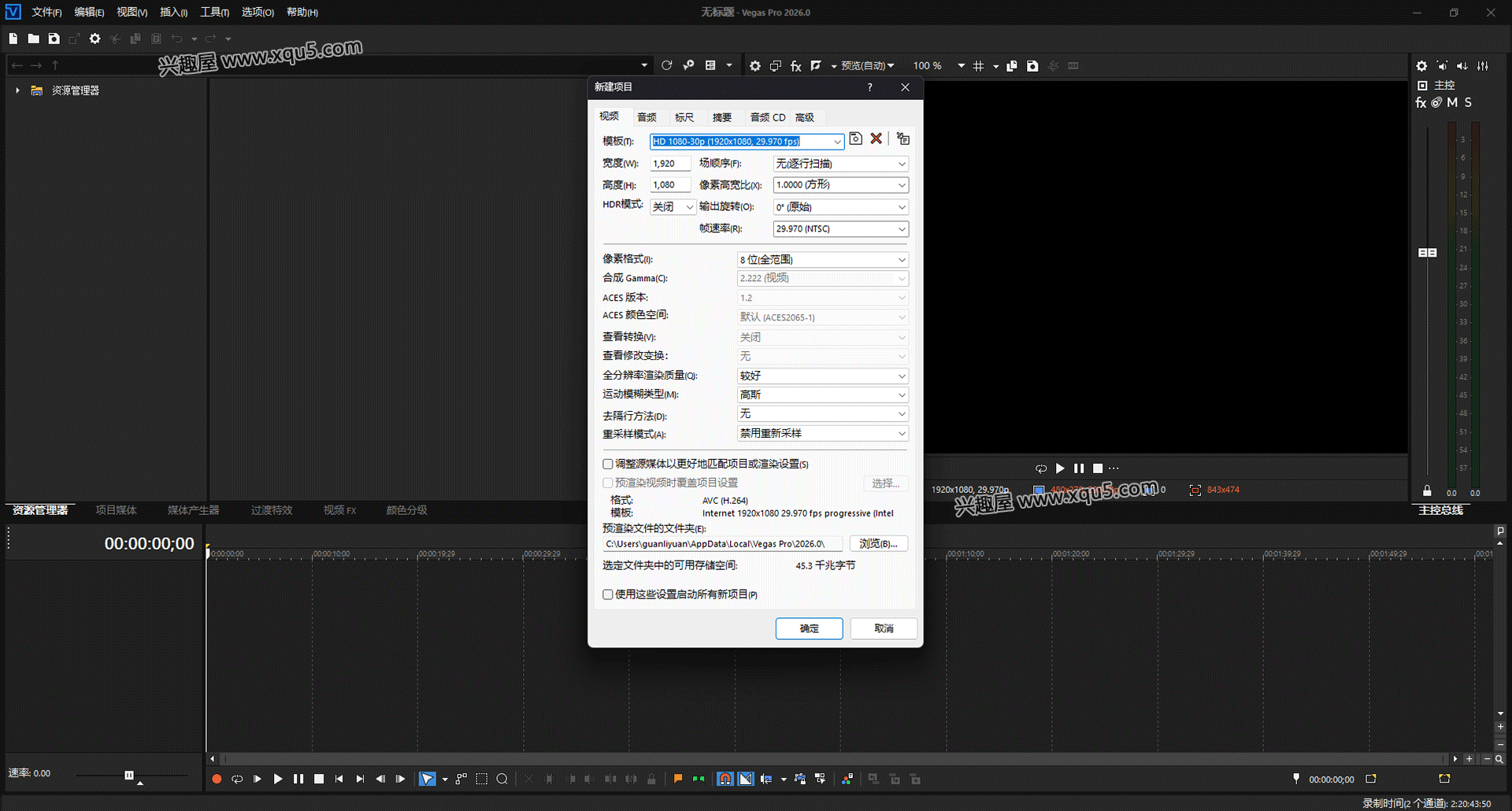This screenshot has height=811, width=1512.
Task: Click the 浏览 browse button
Action: [x=879, y=544]
